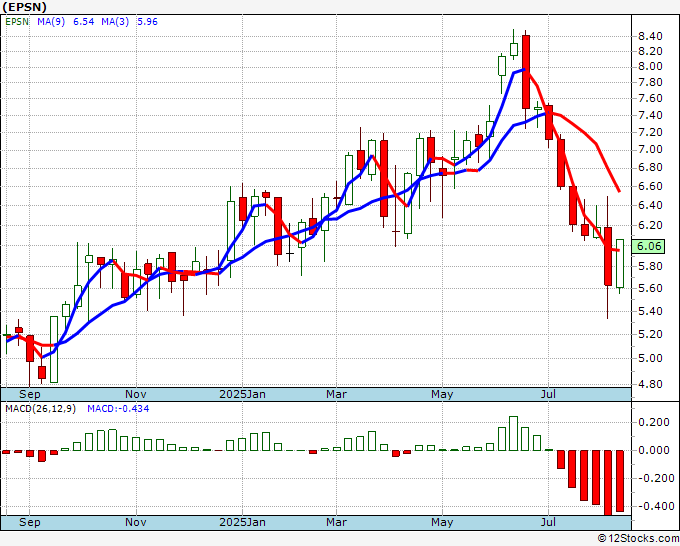Click the 5.80 price axis label
680x546 pixels.
coord(650,266)
